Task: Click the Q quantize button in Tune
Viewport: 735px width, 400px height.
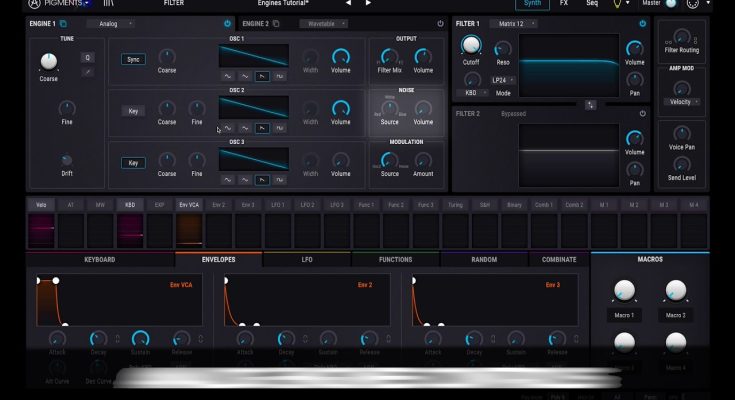Action: [87, 58]
